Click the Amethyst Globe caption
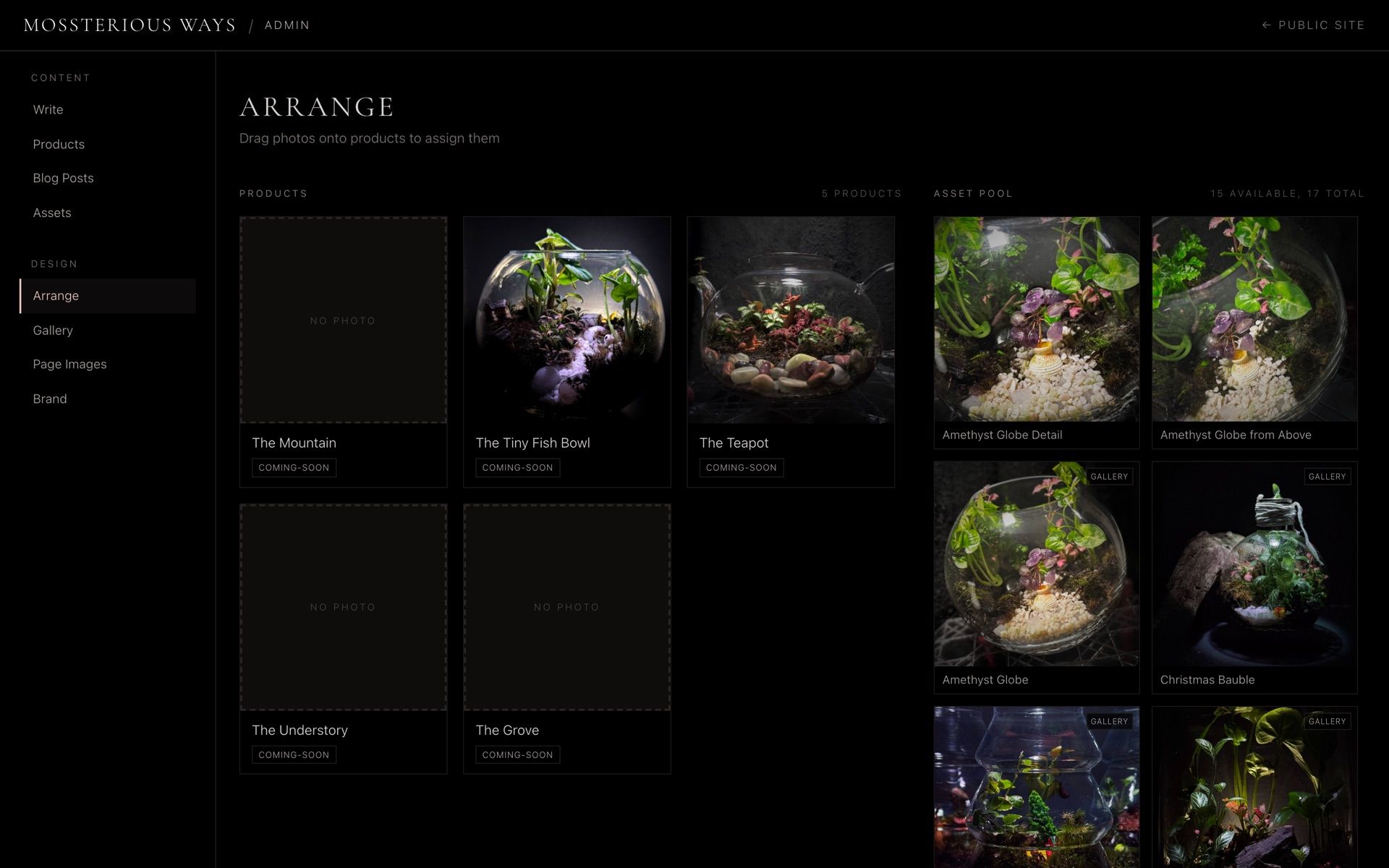The image size is (1389, 868). tap(985, 680)
